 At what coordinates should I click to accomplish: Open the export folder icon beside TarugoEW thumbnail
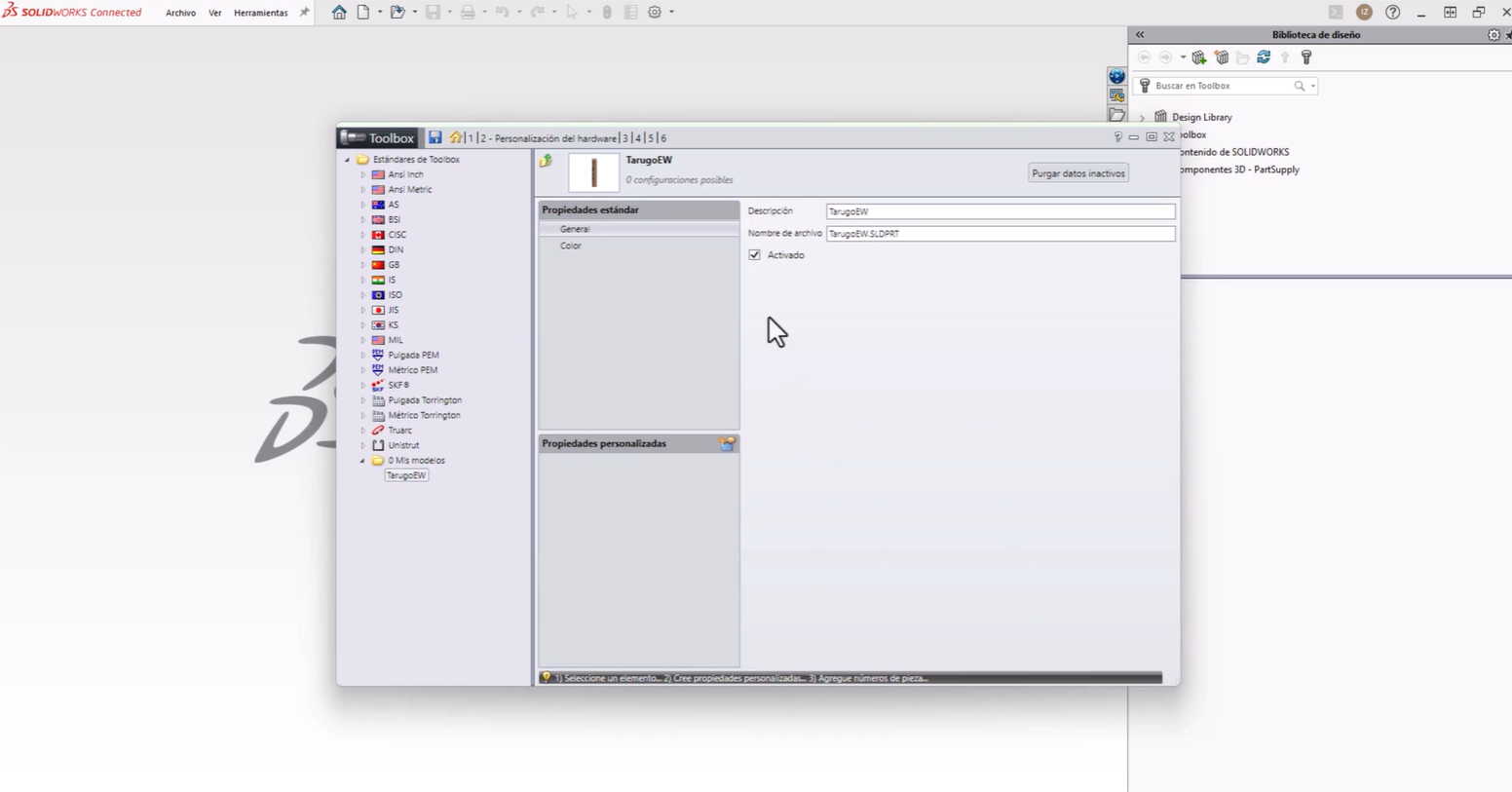click(x=546, y=161)
